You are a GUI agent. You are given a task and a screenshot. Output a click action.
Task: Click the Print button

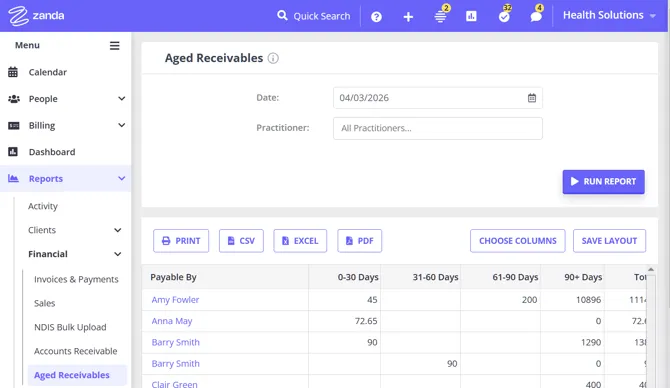click(x=181, y=241)
